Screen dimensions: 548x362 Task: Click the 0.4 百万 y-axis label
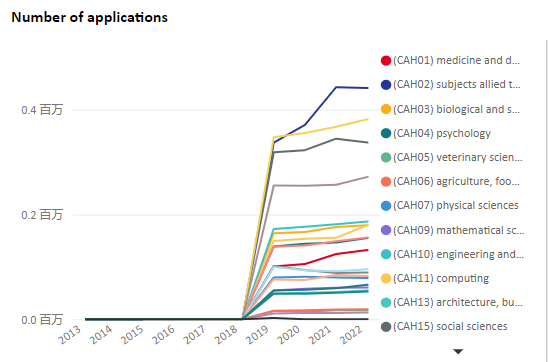[x=42, y=110]
